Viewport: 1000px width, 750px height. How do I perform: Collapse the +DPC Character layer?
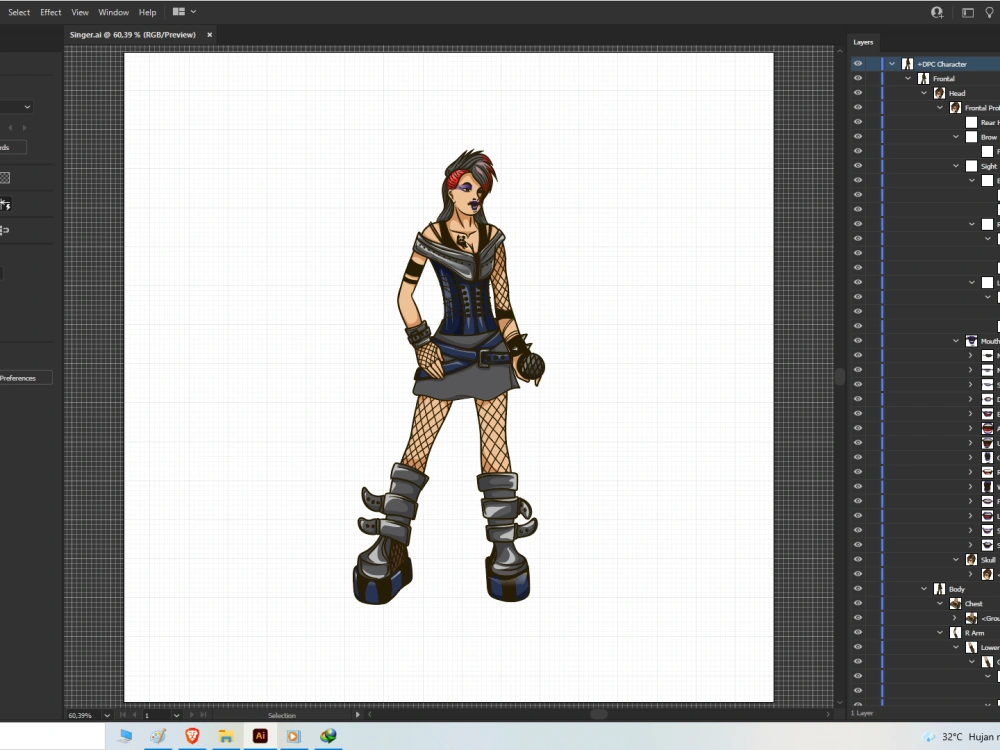click(x=892, y=64)
